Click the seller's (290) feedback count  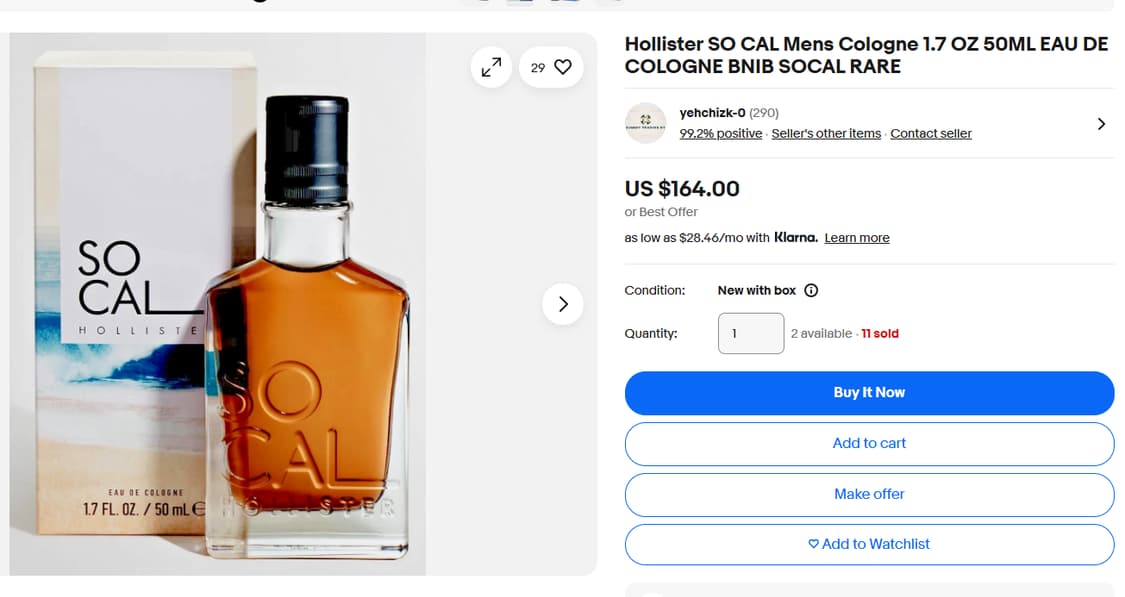764,113
